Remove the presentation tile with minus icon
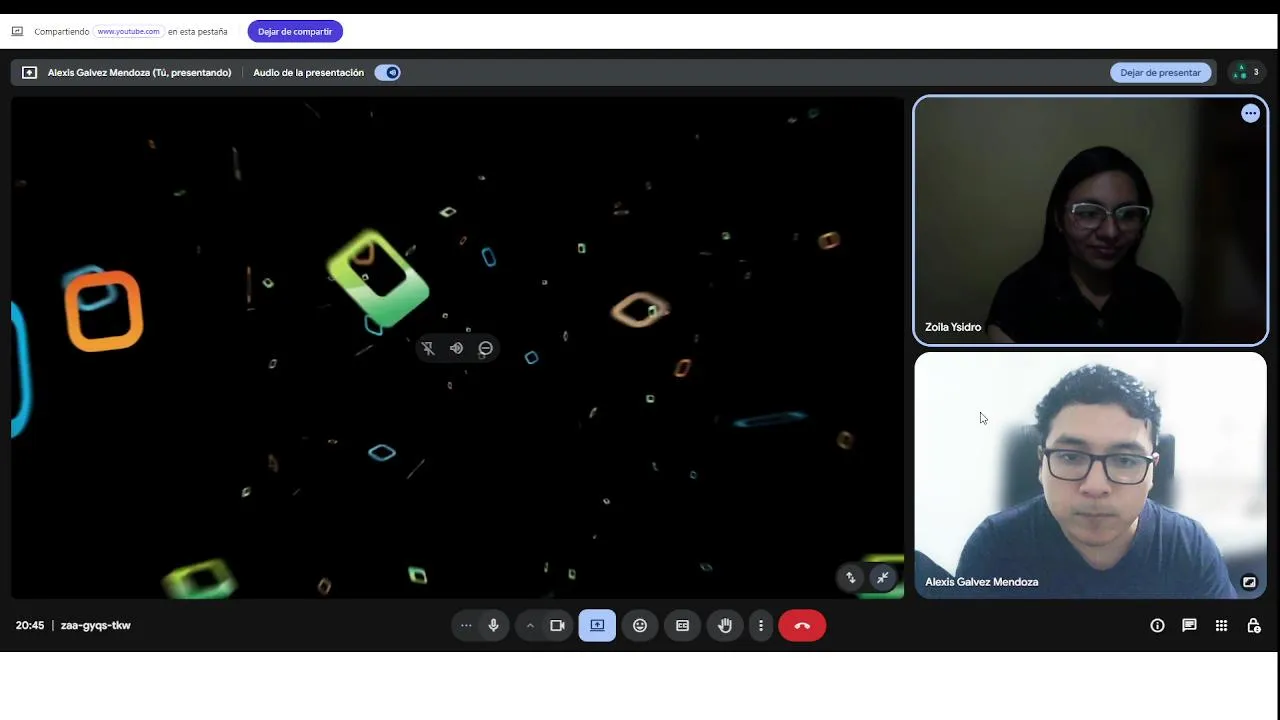The image size is (1280, 720). (x=485, y=348)
